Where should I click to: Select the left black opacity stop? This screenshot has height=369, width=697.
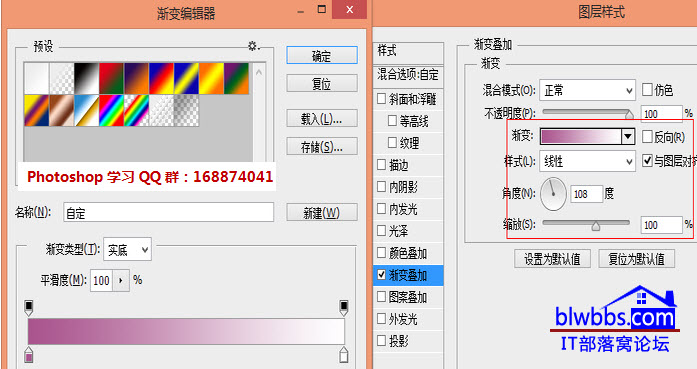point(29,308)
